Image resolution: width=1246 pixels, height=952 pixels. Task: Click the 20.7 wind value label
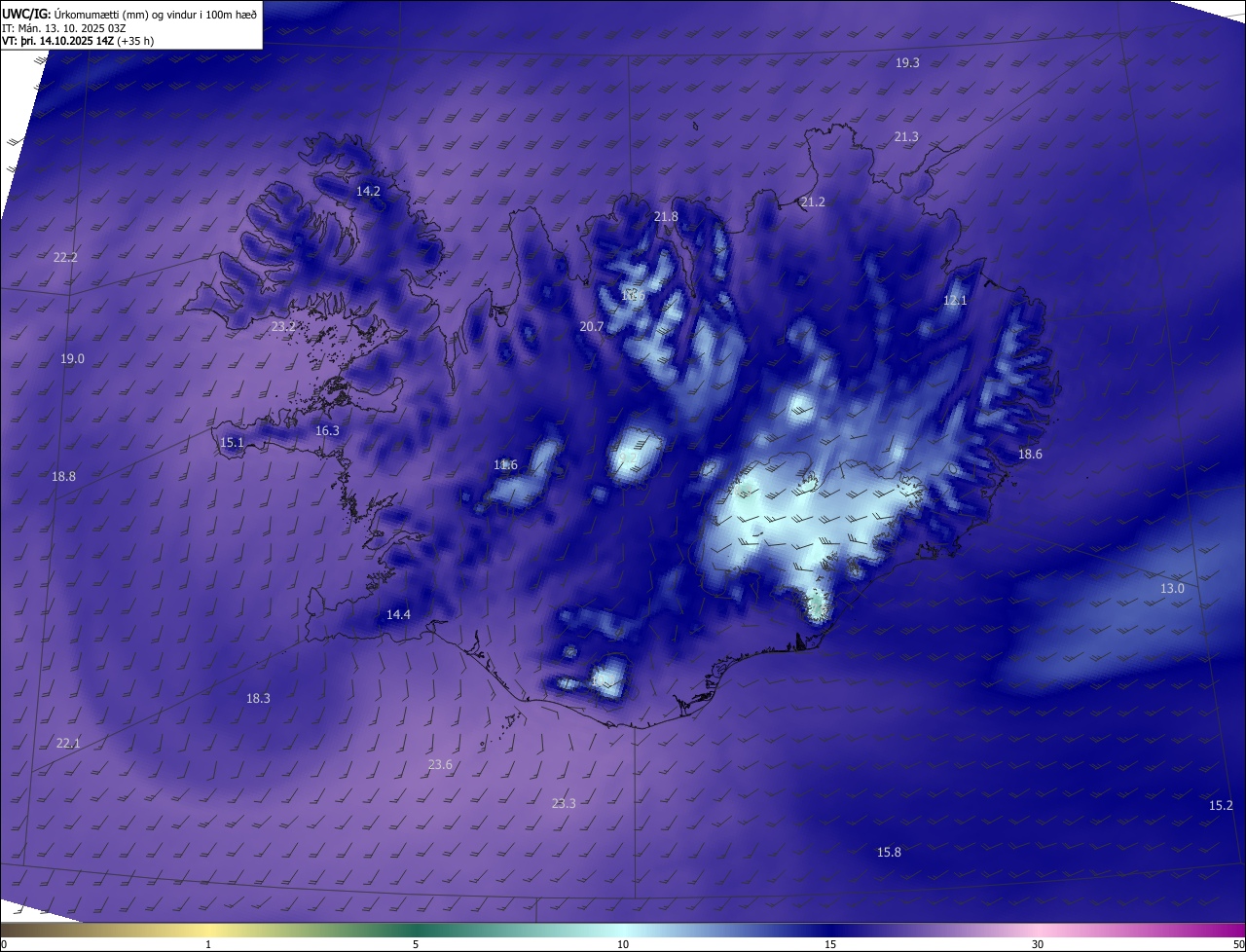point(592,327)
